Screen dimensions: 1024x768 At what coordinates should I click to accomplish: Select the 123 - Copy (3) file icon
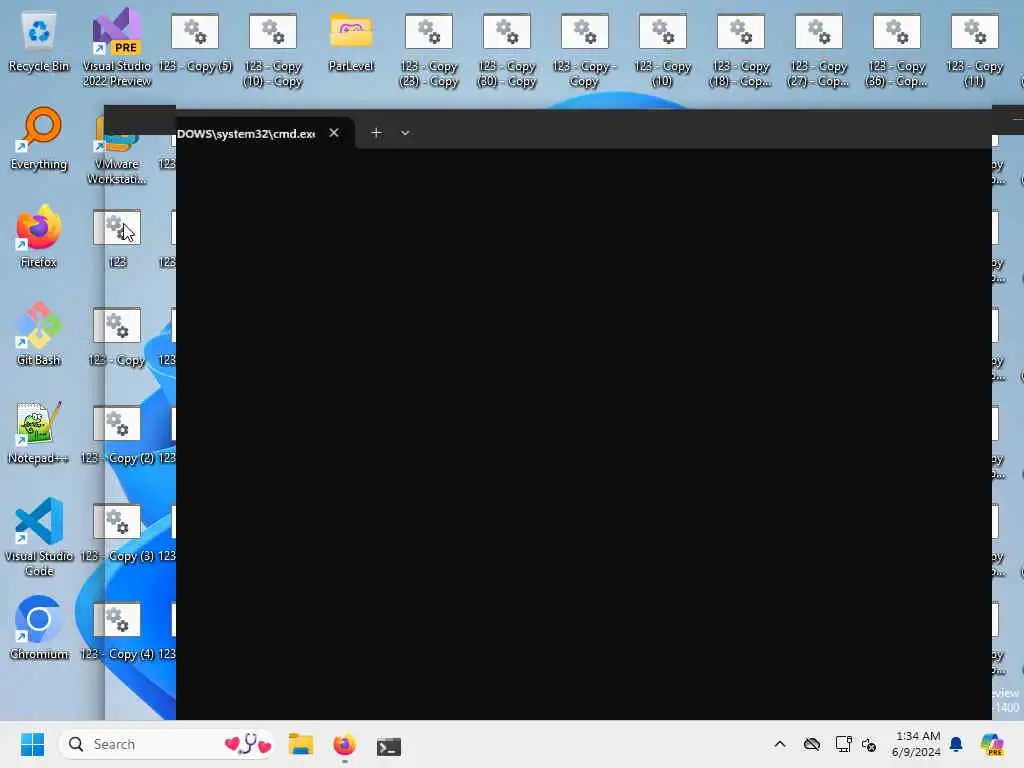[117, 532]
